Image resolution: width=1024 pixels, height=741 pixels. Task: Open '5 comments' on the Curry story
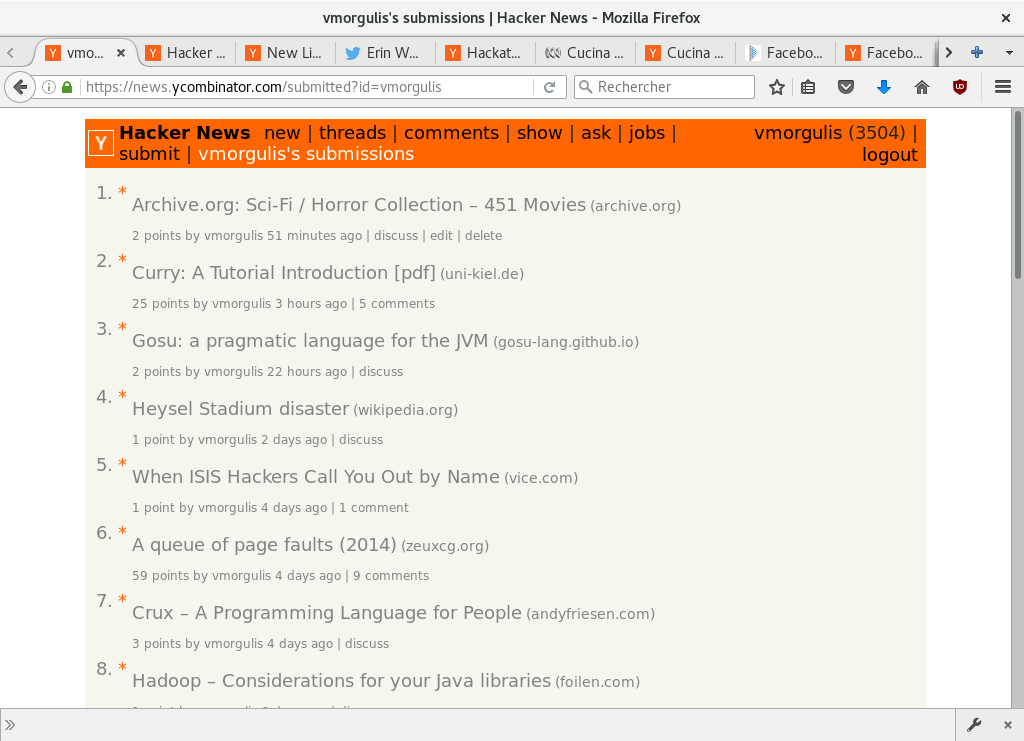396,304
